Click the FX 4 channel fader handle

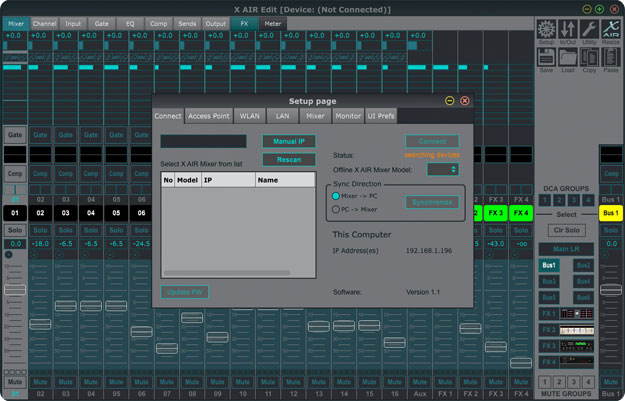pos(521,363)
